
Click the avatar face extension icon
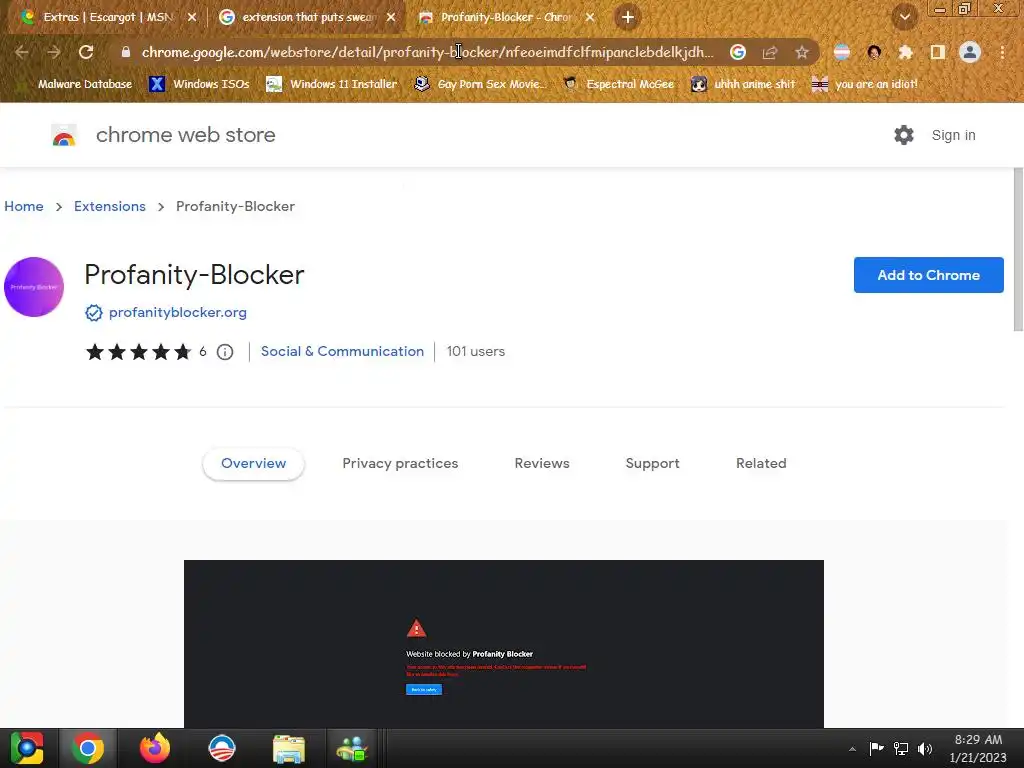(x=874, y=52)
